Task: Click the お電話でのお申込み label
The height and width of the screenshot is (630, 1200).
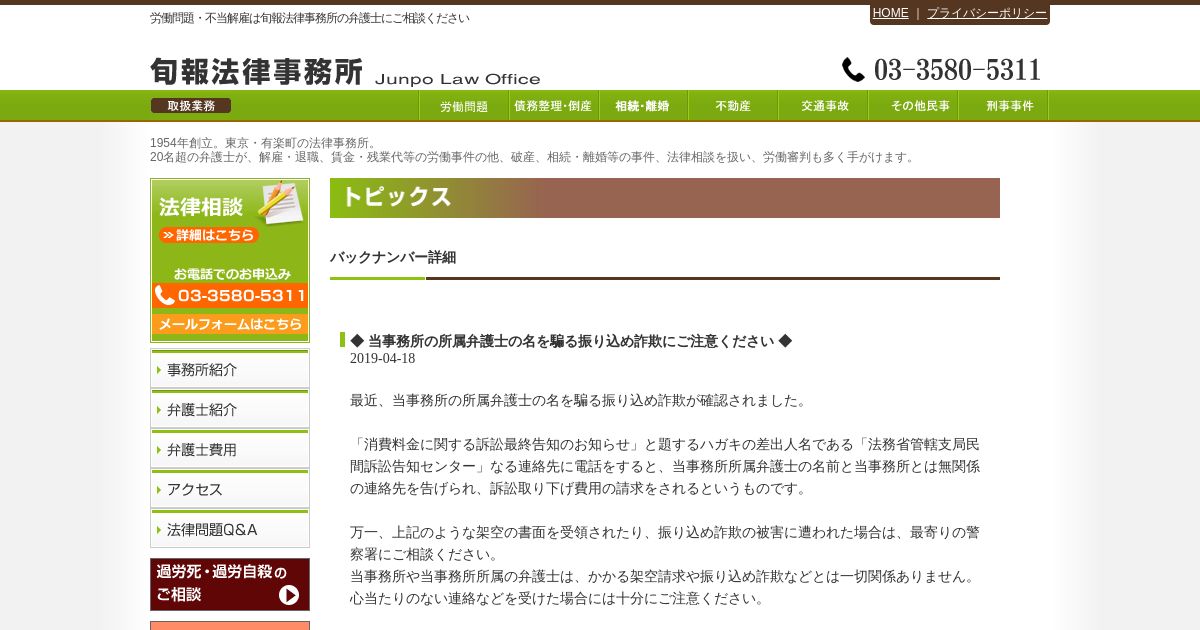Action: [x=232, y=273]
